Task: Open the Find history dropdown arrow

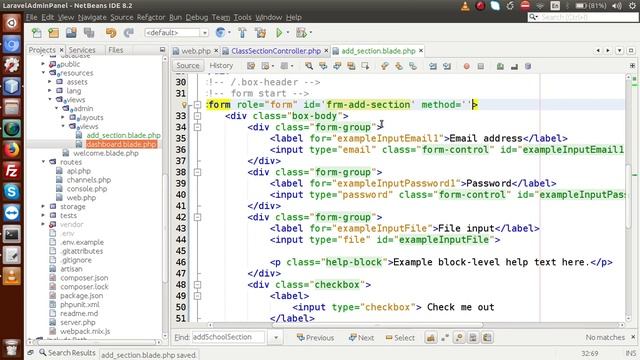Action: pos(276,338)
